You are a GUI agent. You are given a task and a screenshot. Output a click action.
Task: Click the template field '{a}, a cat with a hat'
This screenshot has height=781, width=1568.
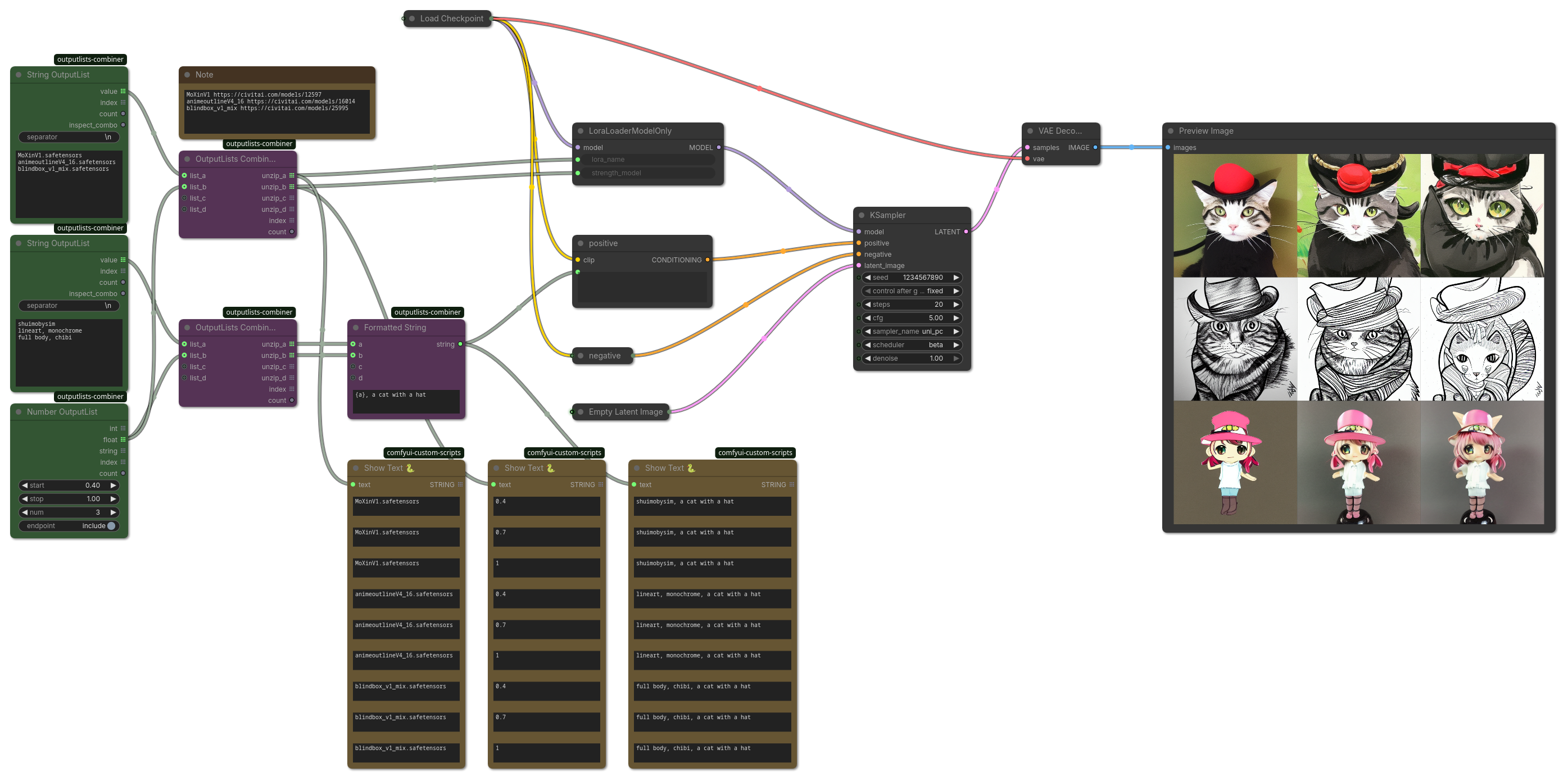406,401
